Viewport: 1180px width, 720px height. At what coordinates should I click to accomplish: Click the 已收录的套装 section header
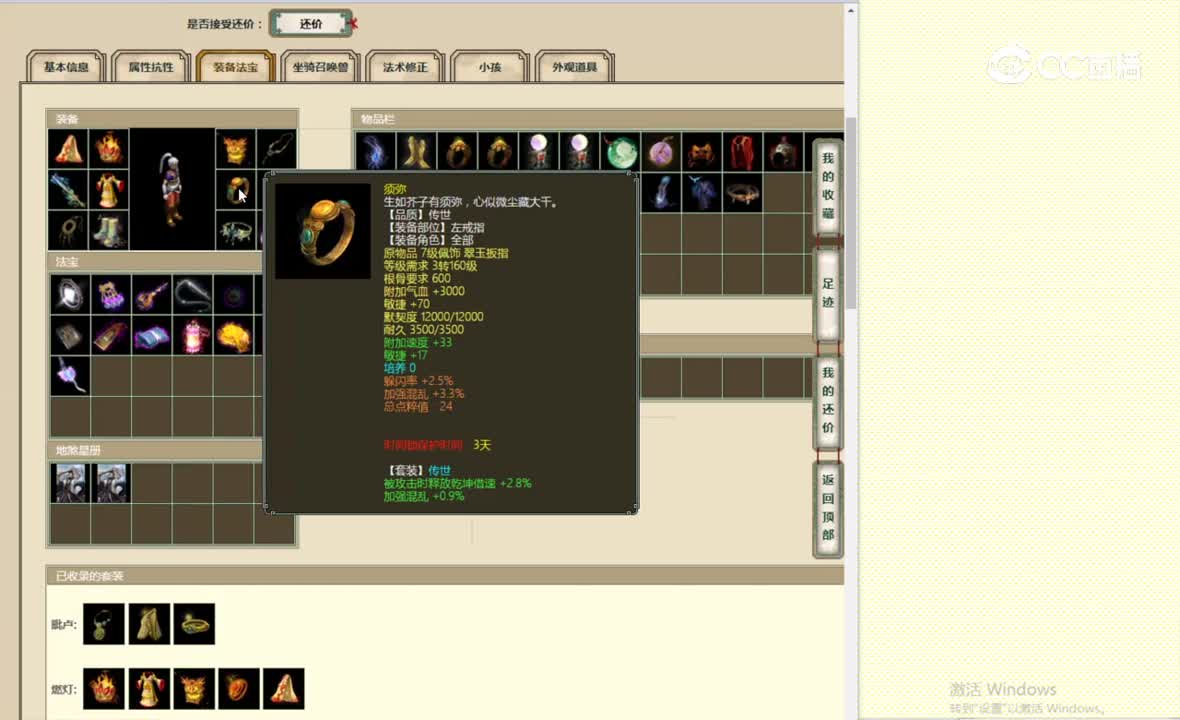pos(445,576)
